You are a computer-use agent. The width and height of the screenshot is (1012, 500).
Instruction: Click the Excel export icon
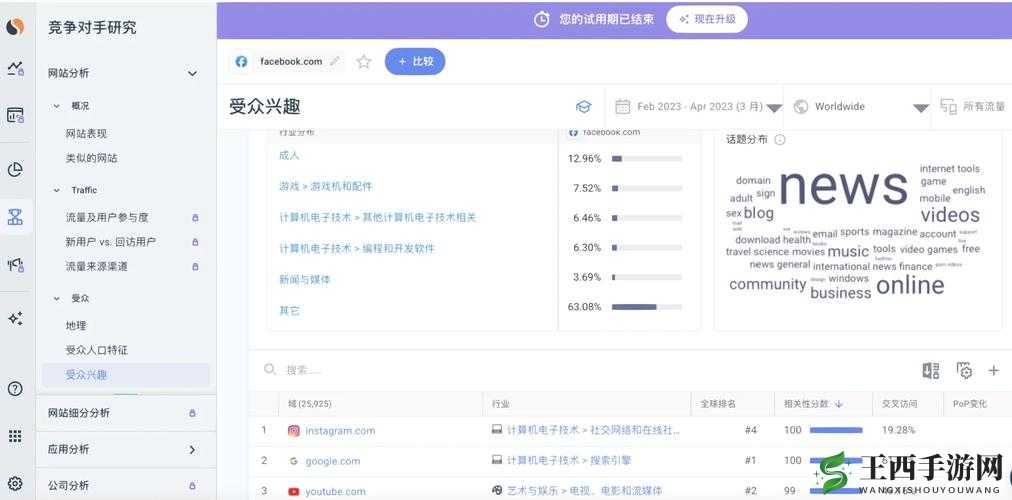(931, 370)
